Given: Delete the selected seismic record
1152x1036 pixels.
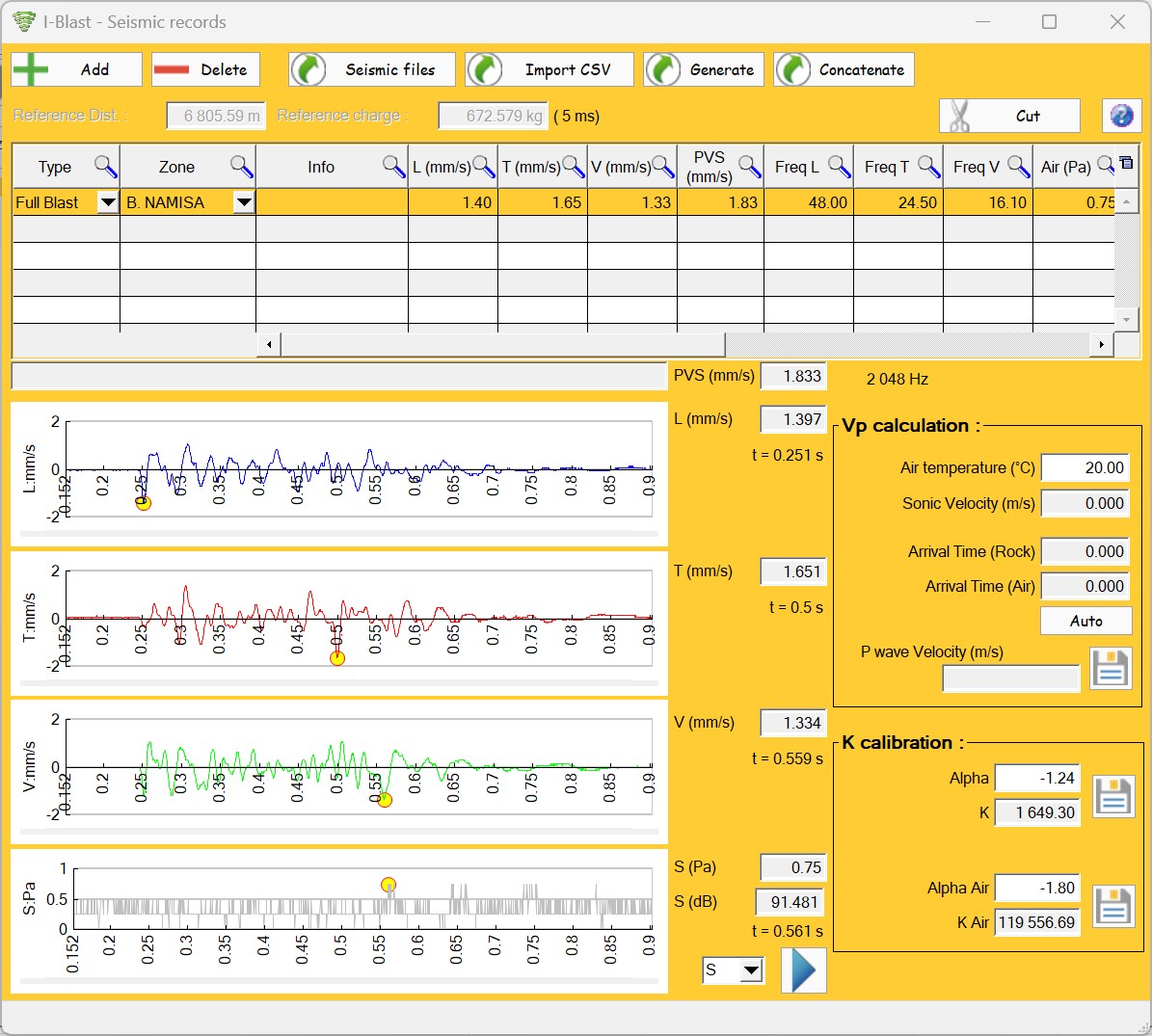Looking at the screenshot, I should click(205, 69).
